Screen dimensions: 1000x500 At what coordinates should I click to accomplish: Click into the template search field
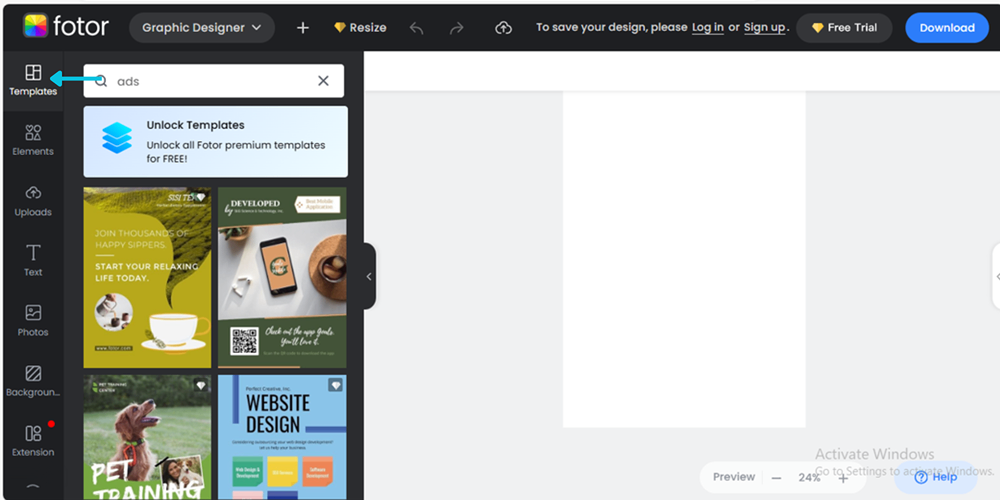pos(214,81)
